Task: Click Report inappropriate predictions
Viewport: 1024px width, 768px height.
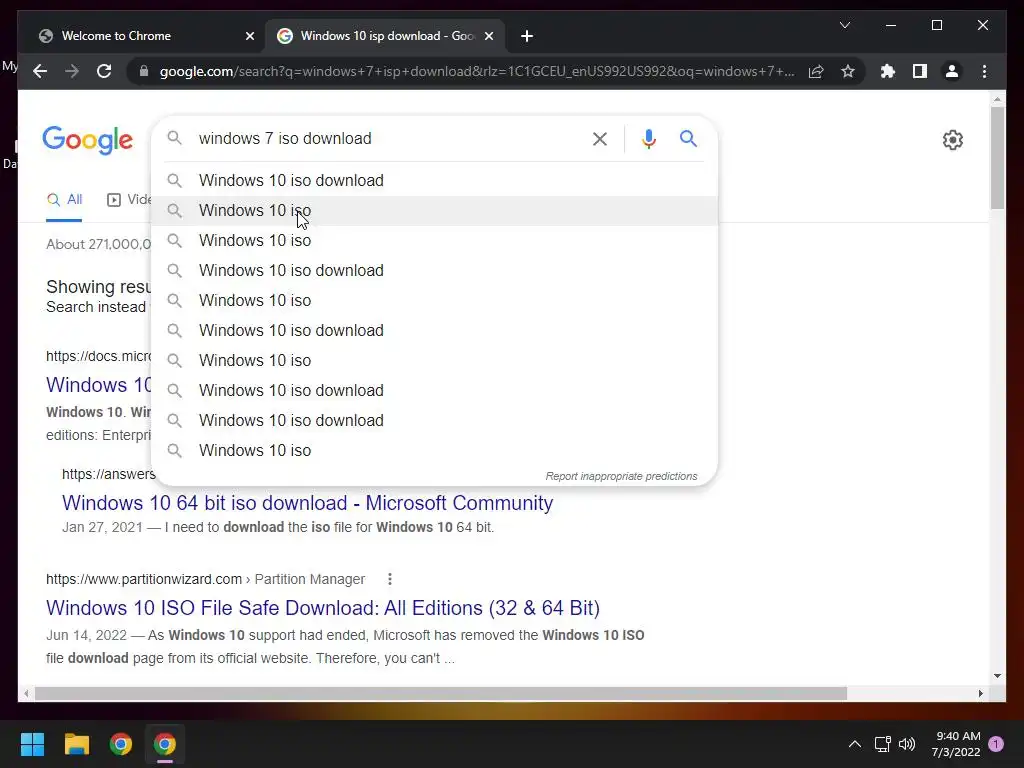Action: point(622,476)
